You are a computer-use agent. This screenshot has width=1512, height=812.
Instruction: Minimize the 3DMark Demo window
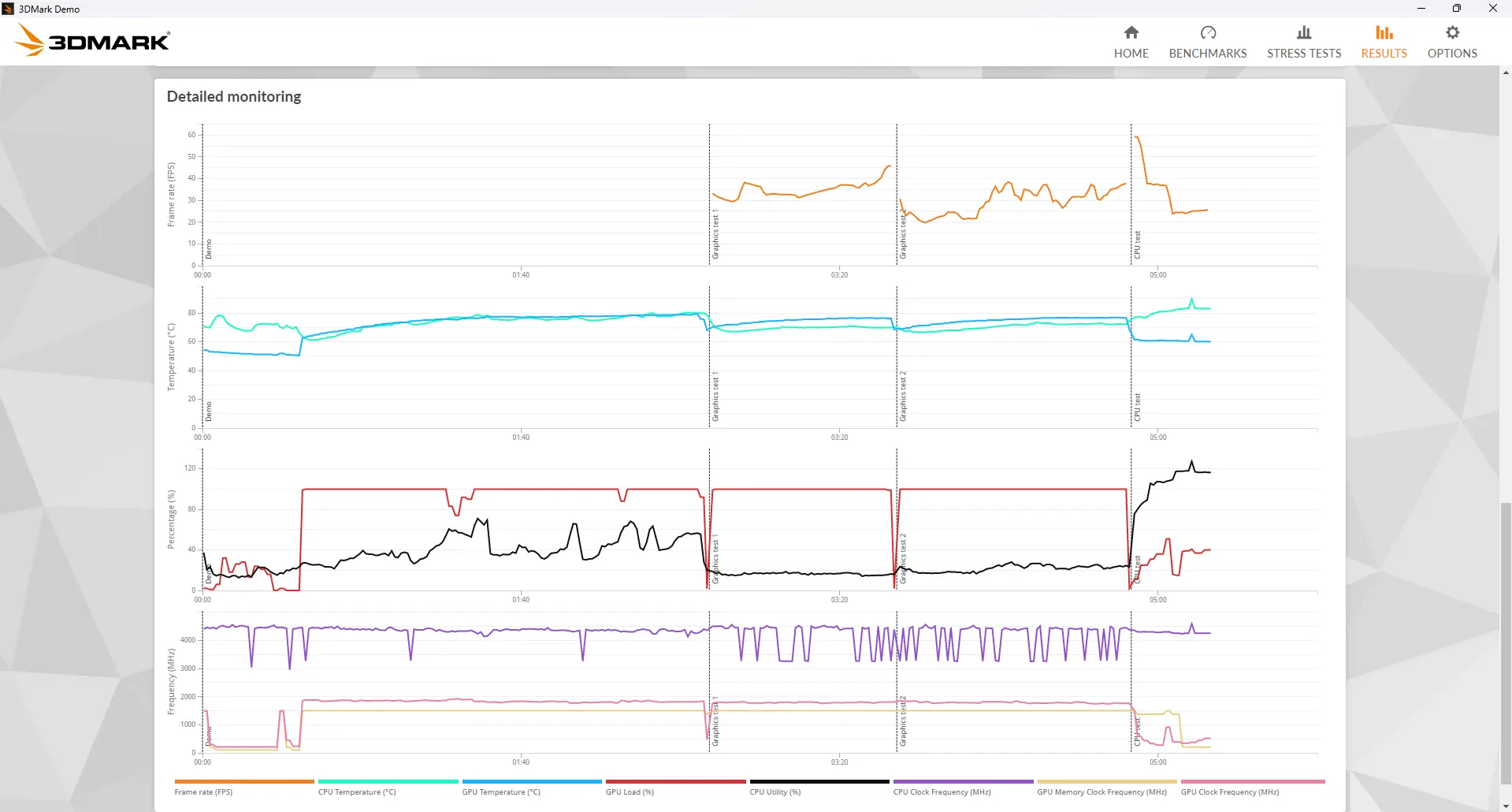pos(1421,9)
